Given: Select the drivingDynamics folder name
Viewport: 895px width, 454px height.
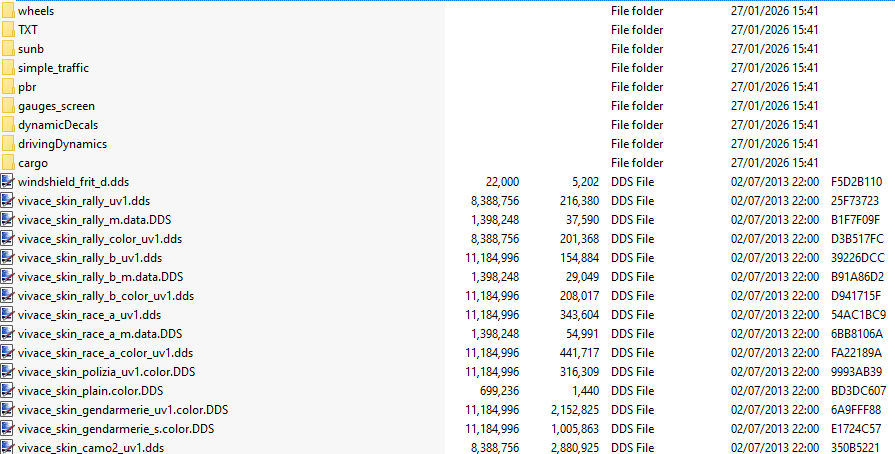Looking at the screenshot, I should (x=62, y=144).
